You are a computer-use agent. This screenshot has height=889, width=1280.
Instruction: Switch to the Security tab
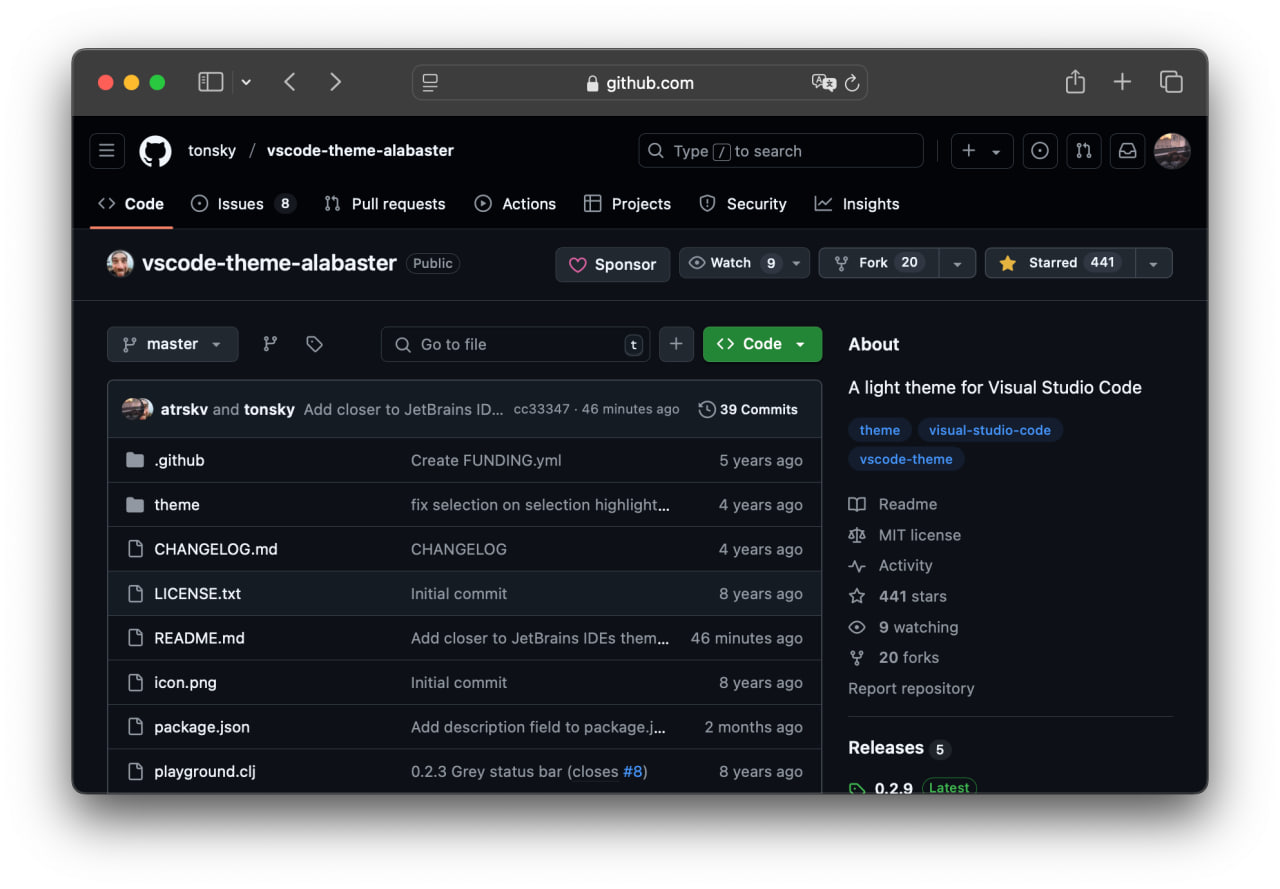click(743, 204)
